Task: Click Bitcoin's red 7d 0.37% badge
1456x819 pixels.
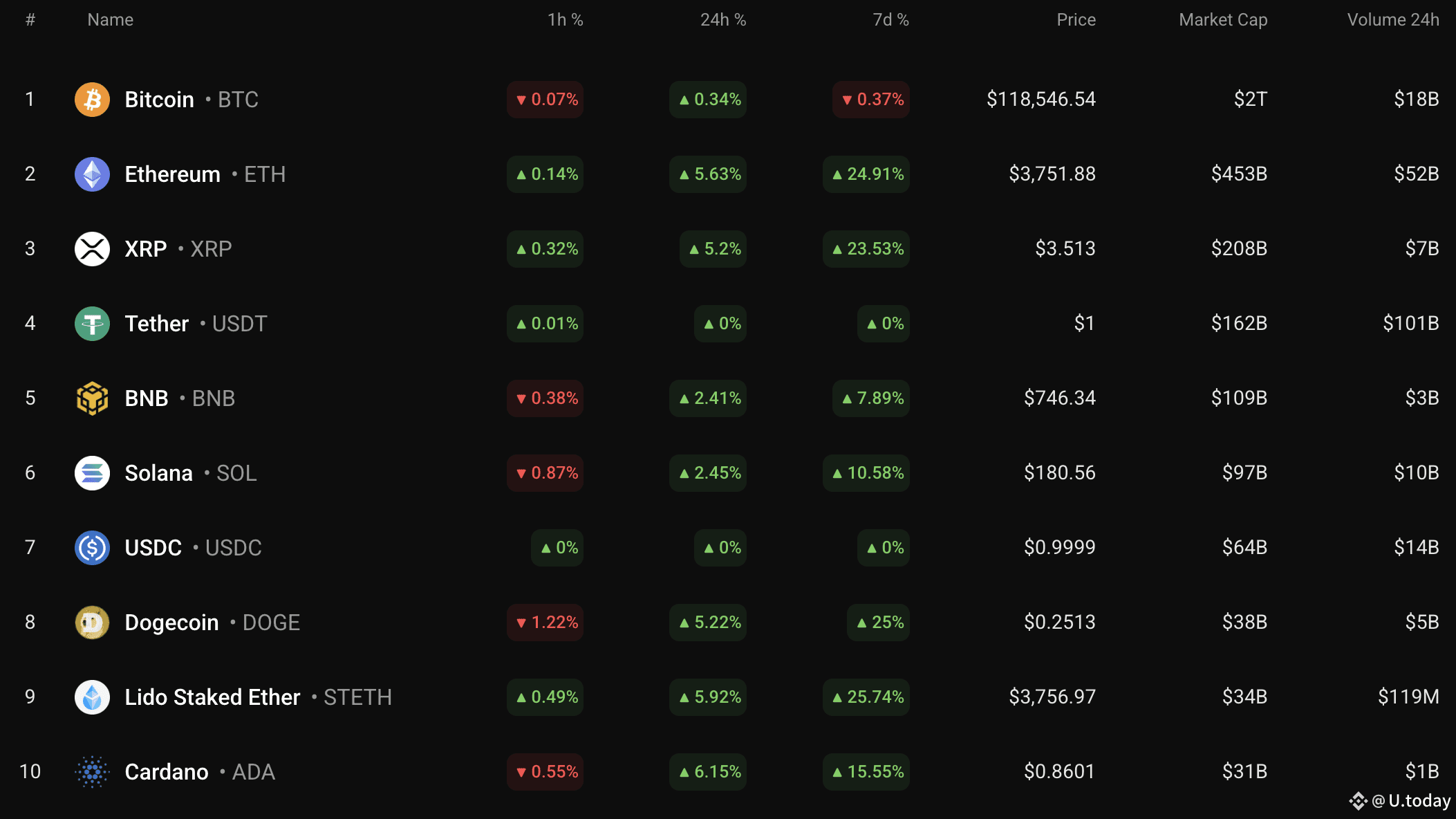Action: point(871,100)
